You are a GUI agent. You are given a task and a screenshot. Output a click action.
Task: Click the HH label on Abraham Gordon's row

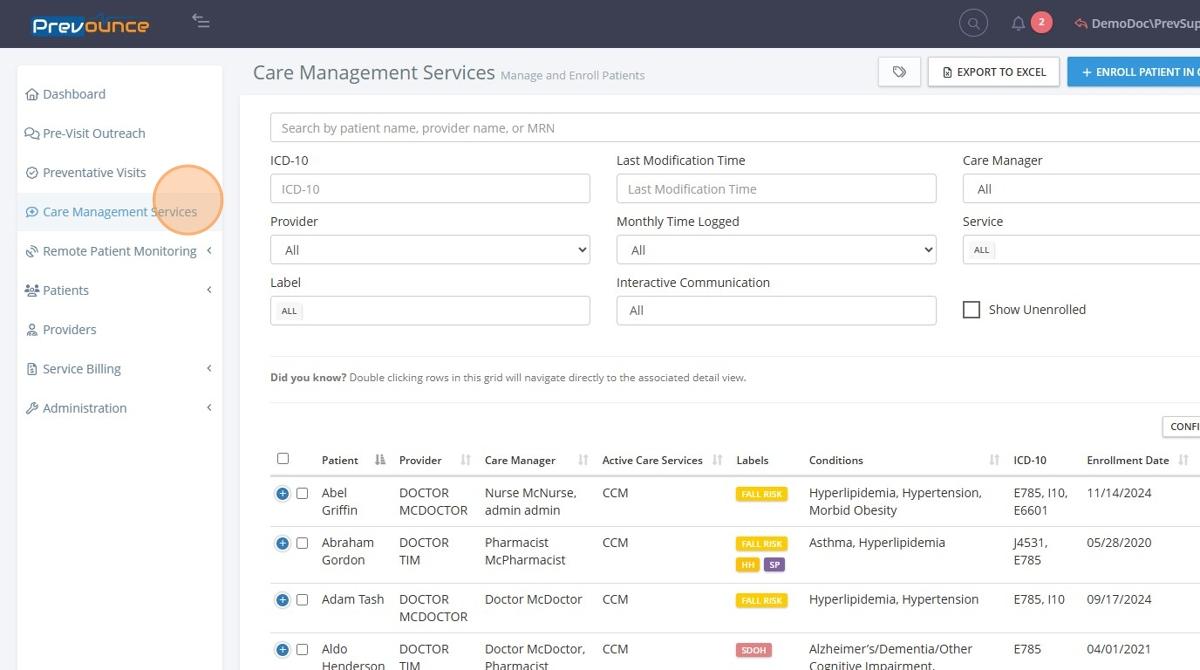click(x=748, y=565)
